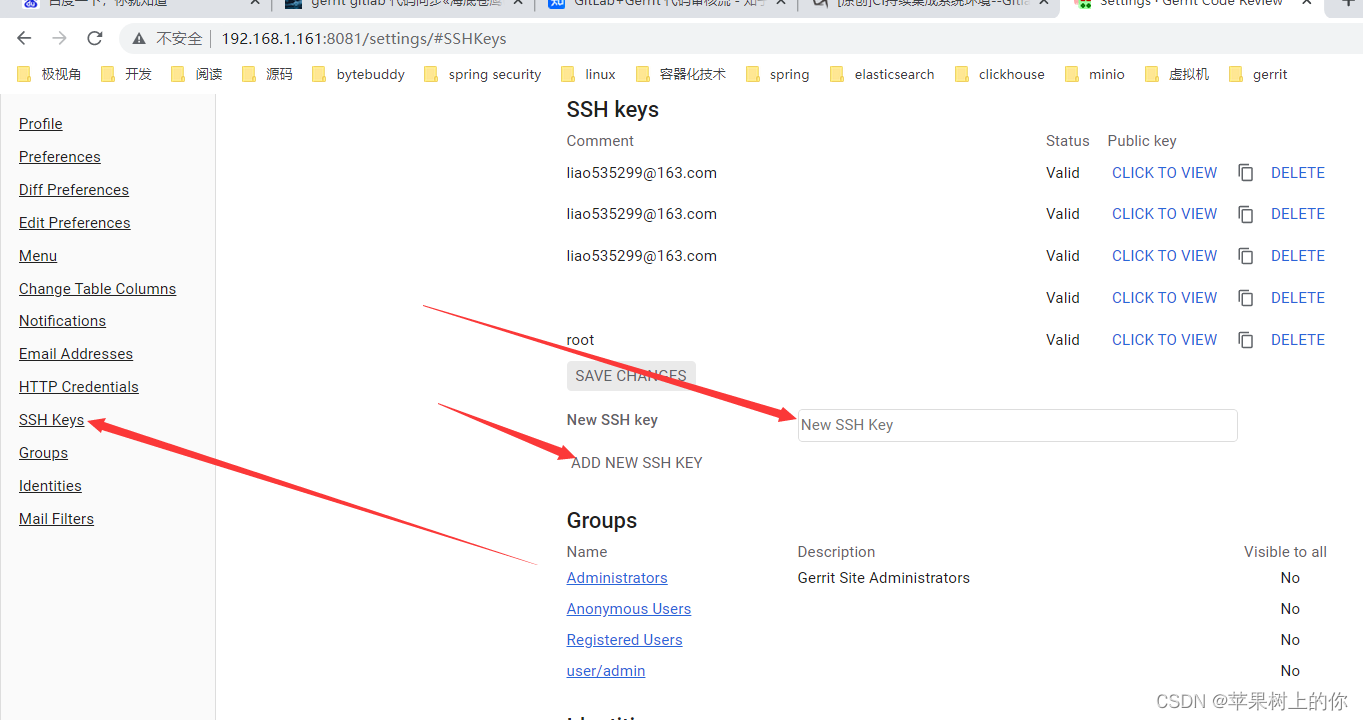Open Change Table Columns settings
The height and width of the screenshot is (720, 1363).
[98, 289]
